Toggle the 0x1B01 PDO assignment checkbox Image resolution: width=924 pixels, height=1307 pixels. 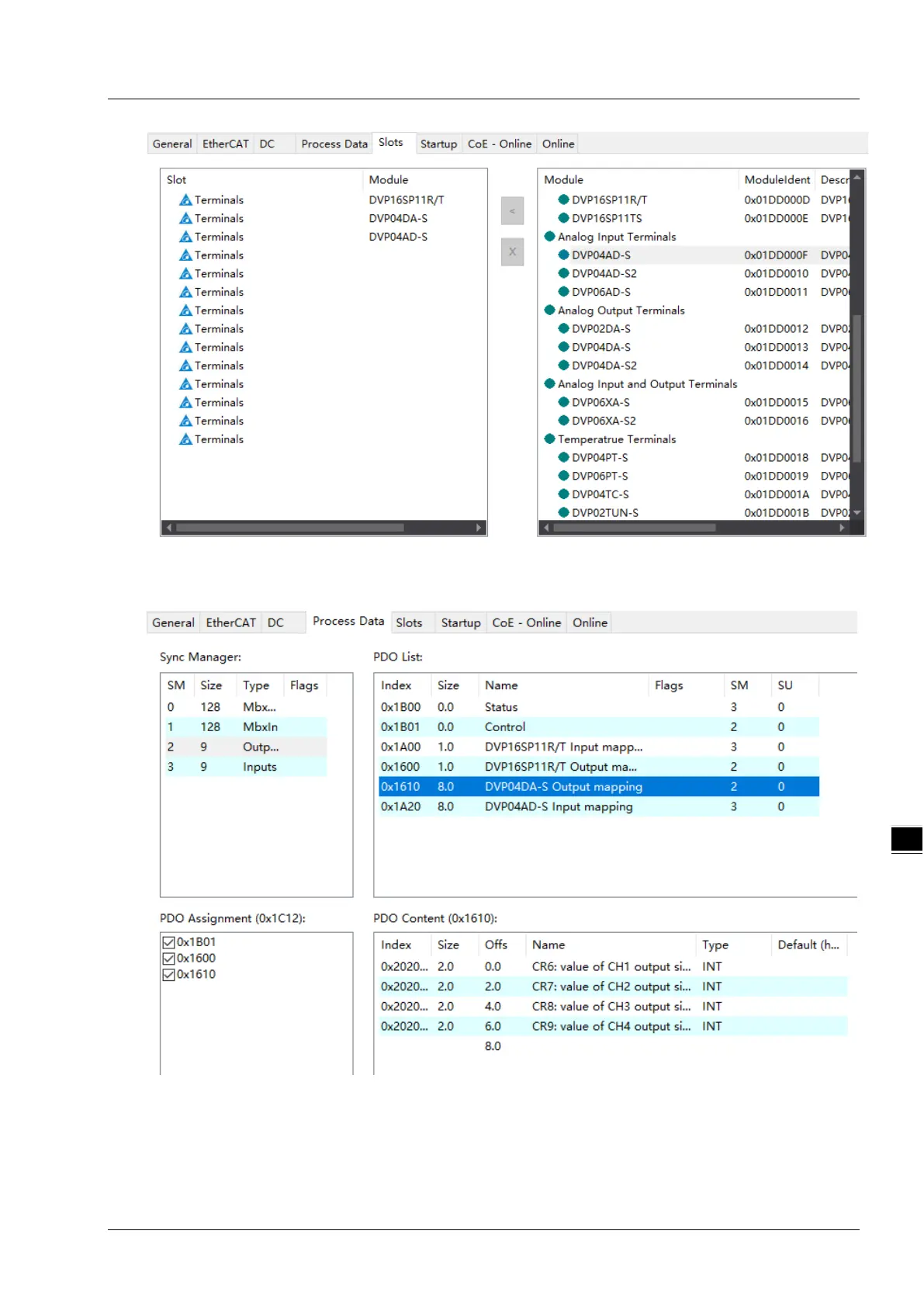tap(168, 942)
